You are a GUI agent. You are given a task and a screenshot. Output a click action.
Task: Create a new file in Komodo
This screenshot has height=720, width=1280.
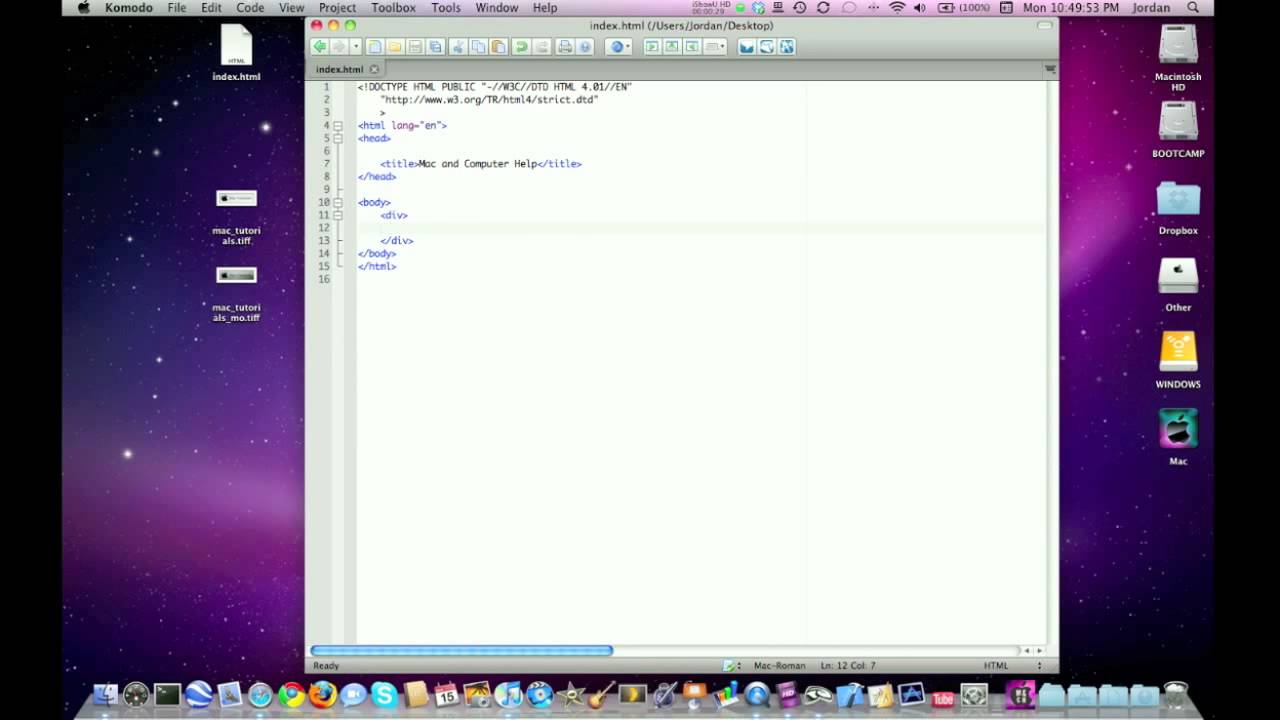click(x=375, y=46)
